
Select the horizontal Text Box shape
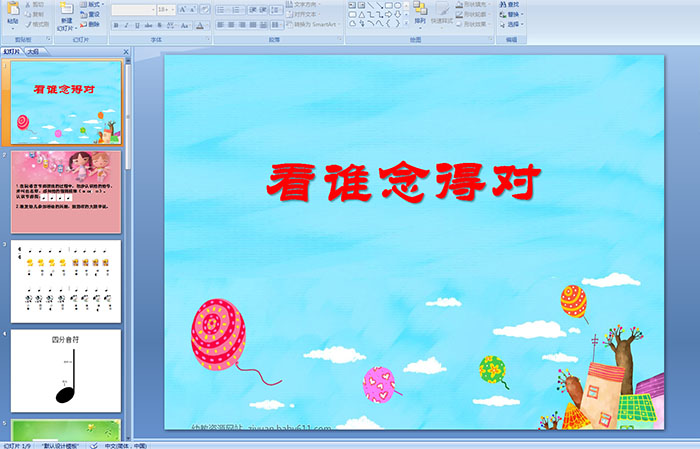(x=352, y=5)
